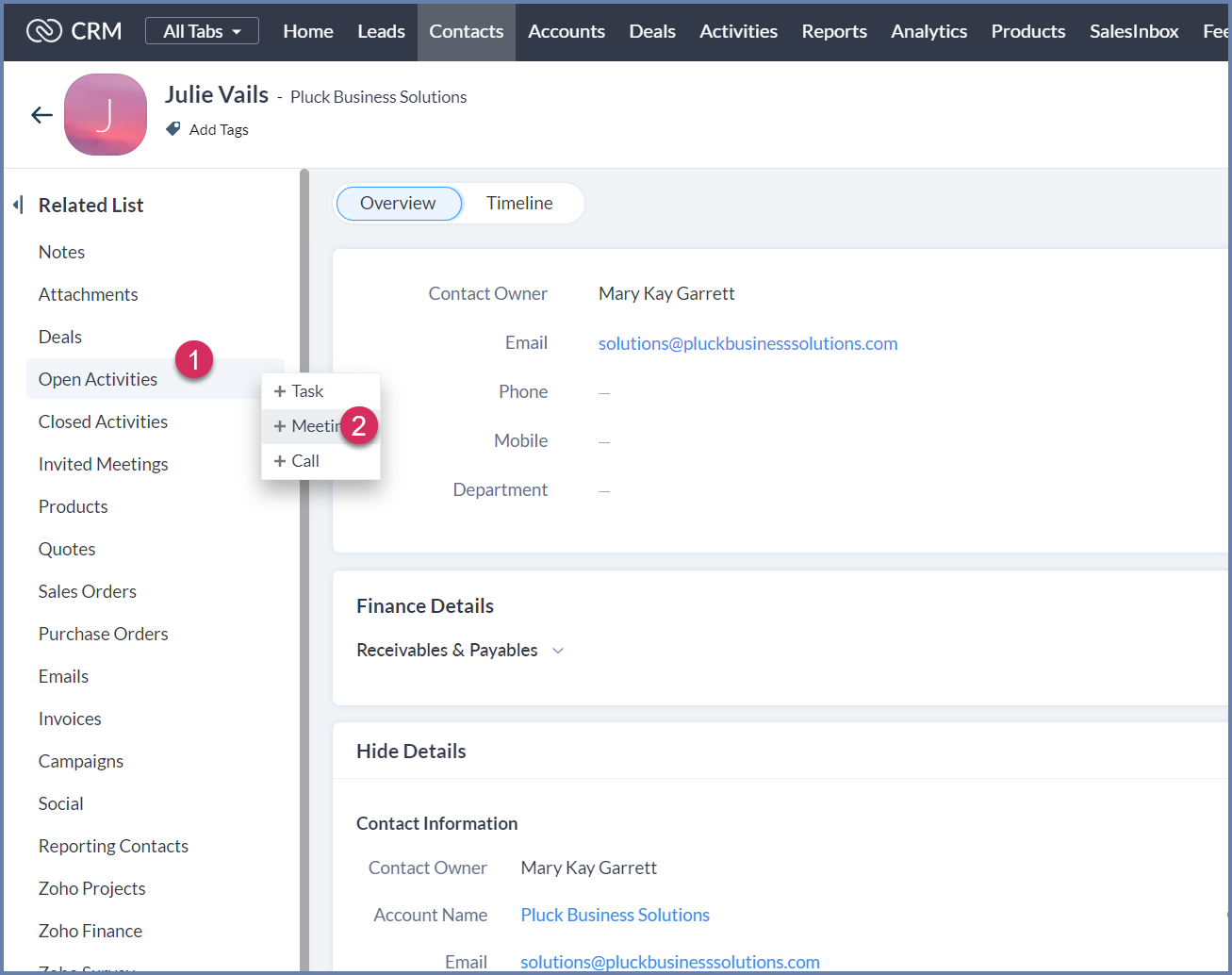Image resolution: width=1232 pixels, height=975 pixels.
Task: Open Closed Activities in Related List
Action: click(x=104, y=421)
